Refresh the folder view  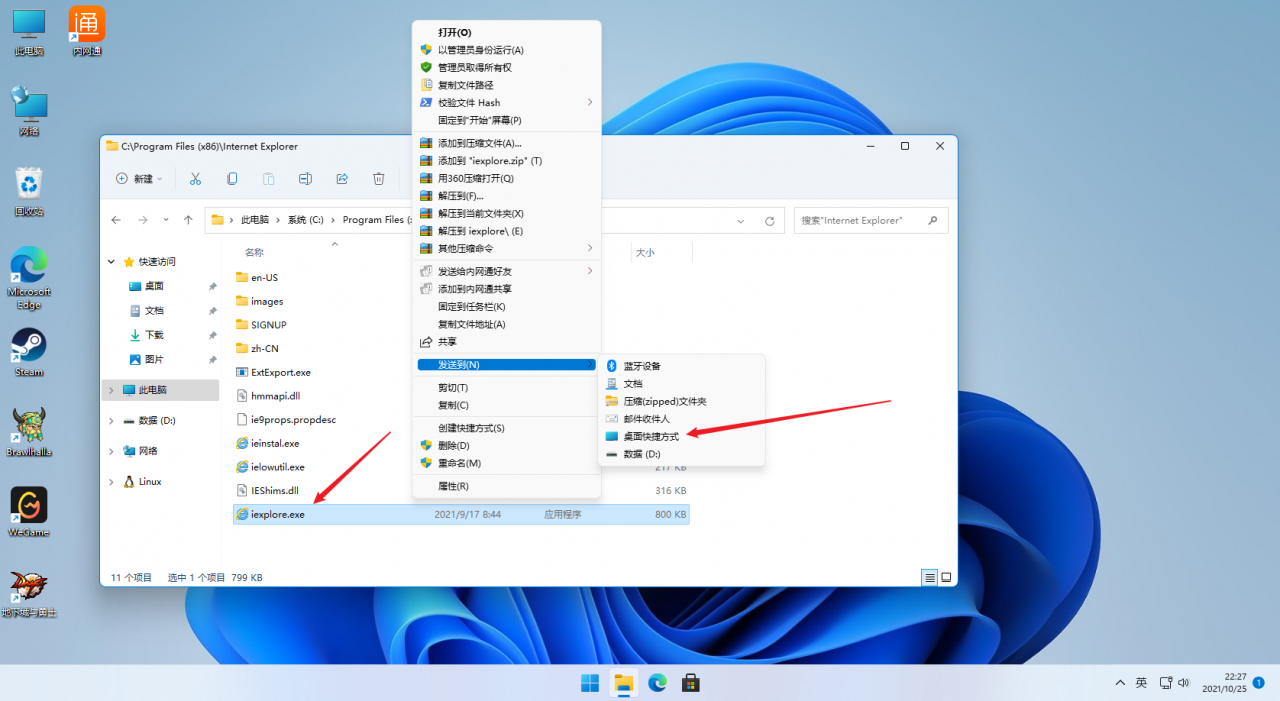[x=769, y=220]
